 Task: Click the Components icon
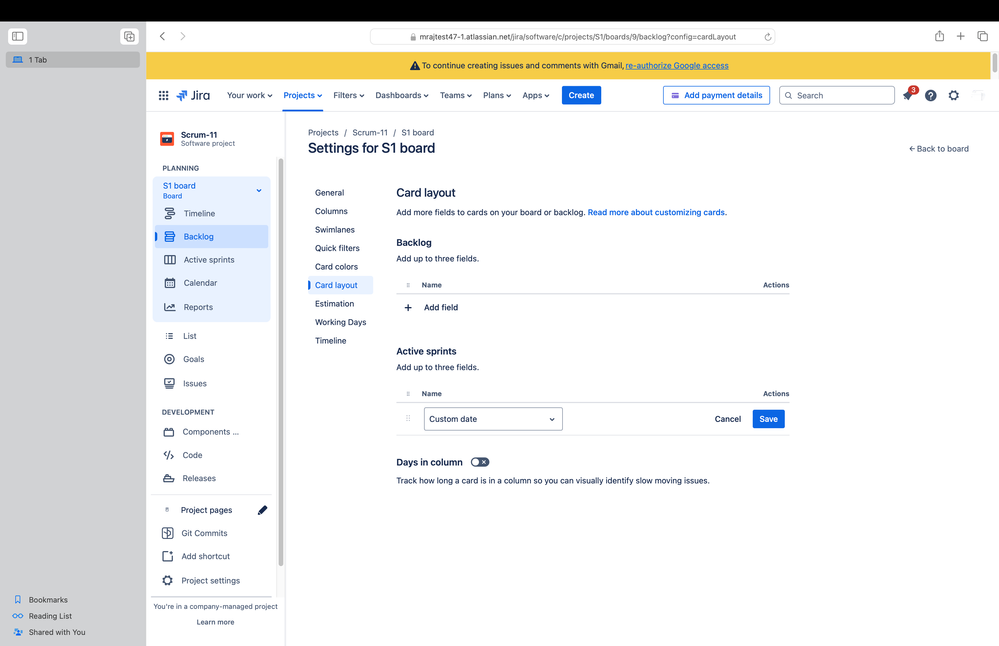click(168, 432)
